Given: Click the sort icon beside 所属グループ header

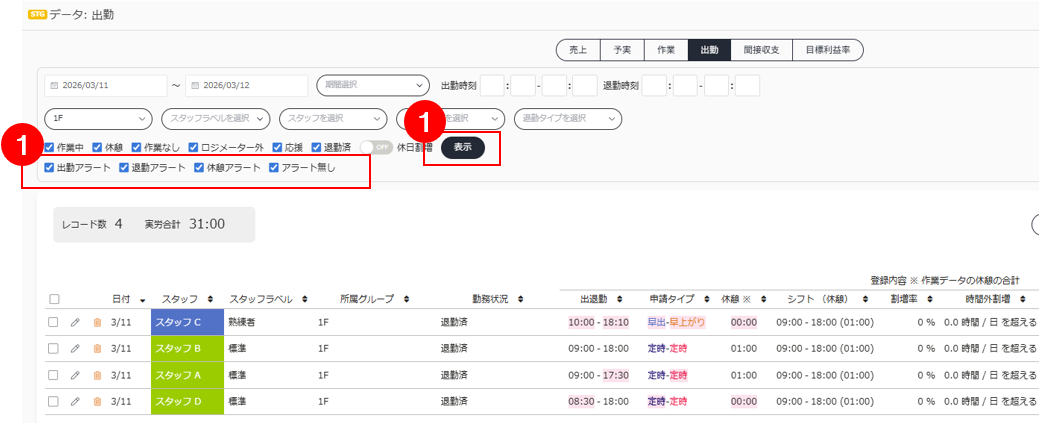Looking at the screenshot, I should coord(406,299).
